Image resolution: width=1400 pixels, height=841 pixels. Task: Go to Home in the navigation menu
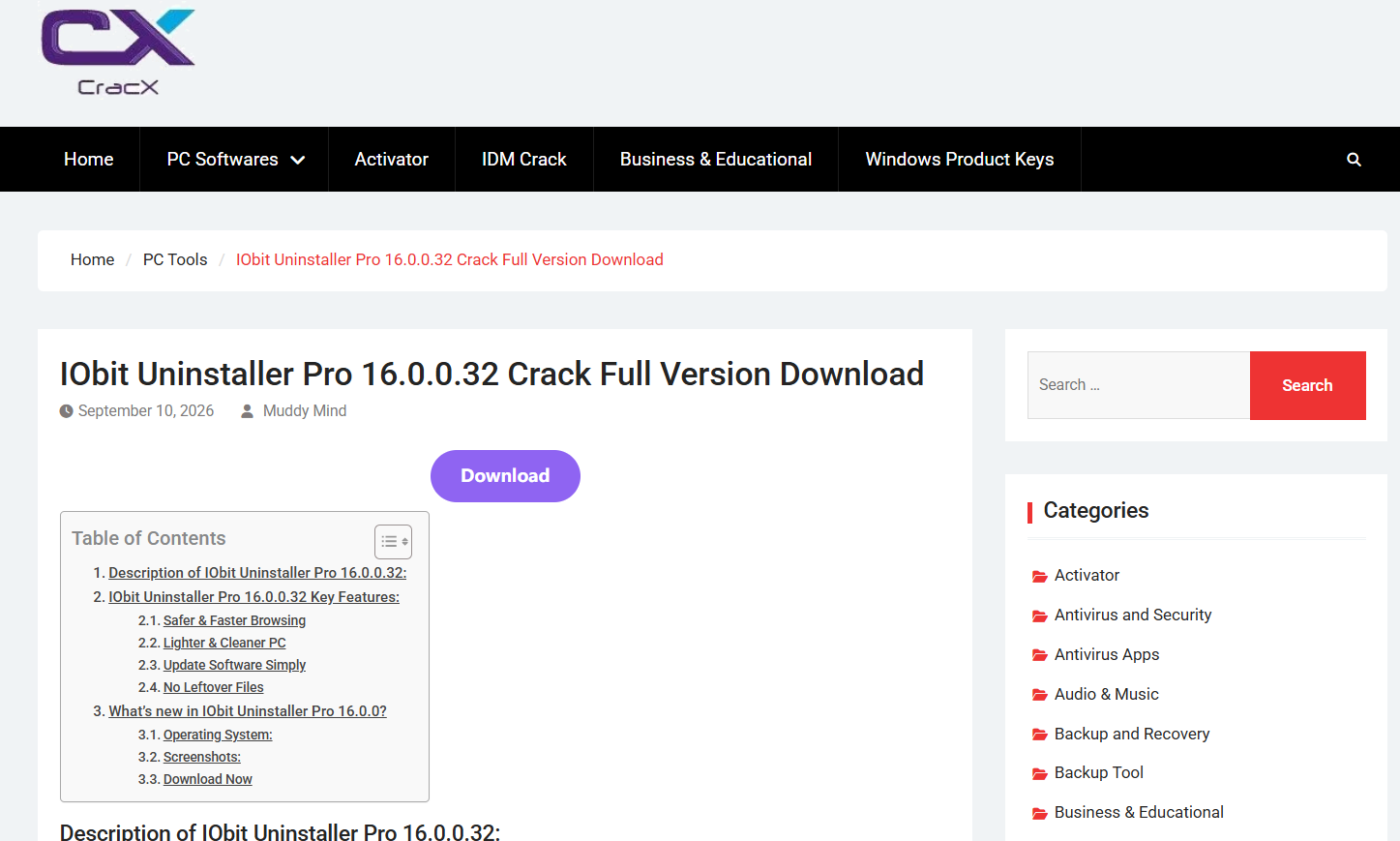click(x=89, y=160)
